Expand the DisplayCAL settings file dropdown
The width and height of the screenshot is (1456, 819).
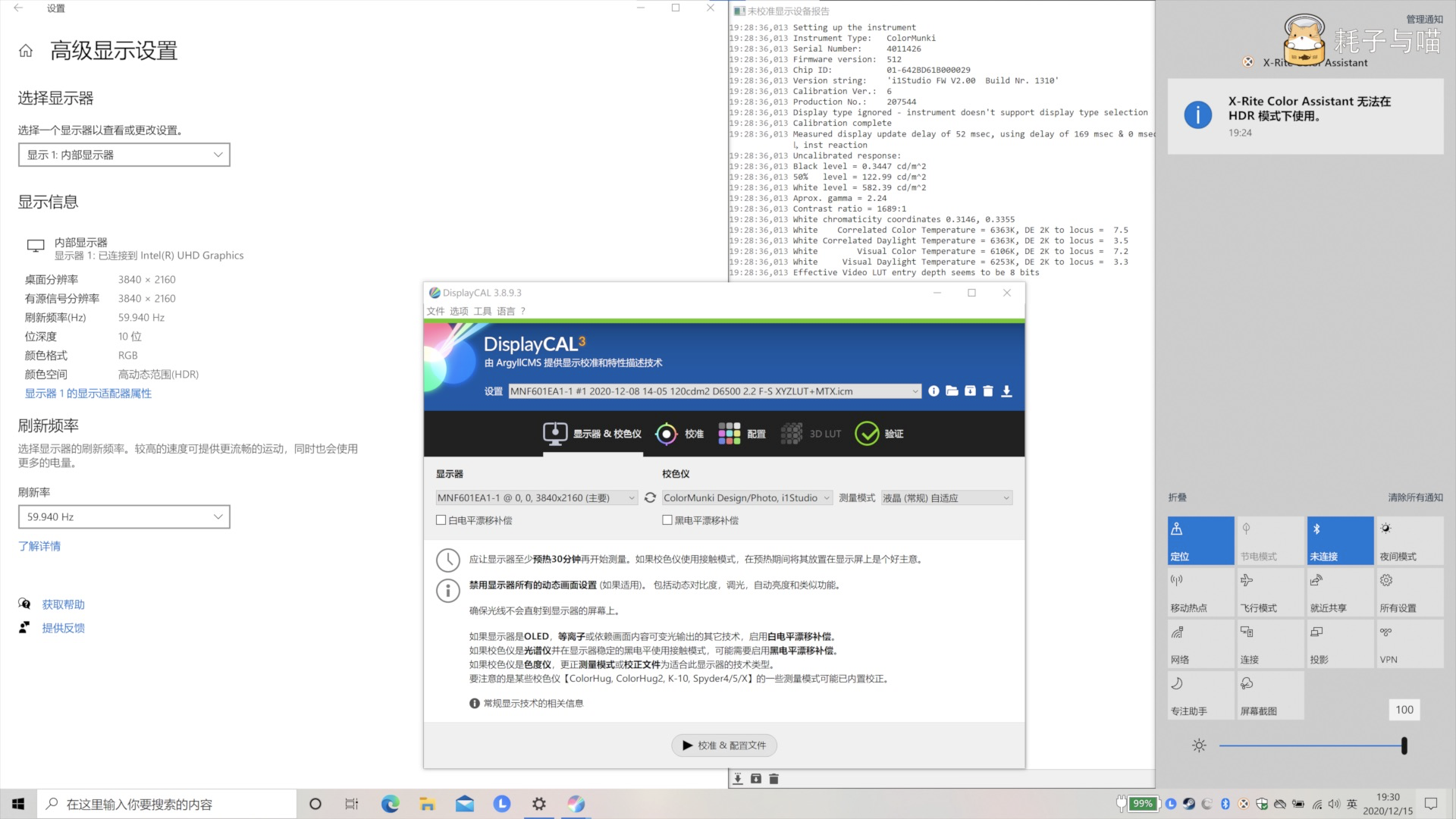pos(715,391)
